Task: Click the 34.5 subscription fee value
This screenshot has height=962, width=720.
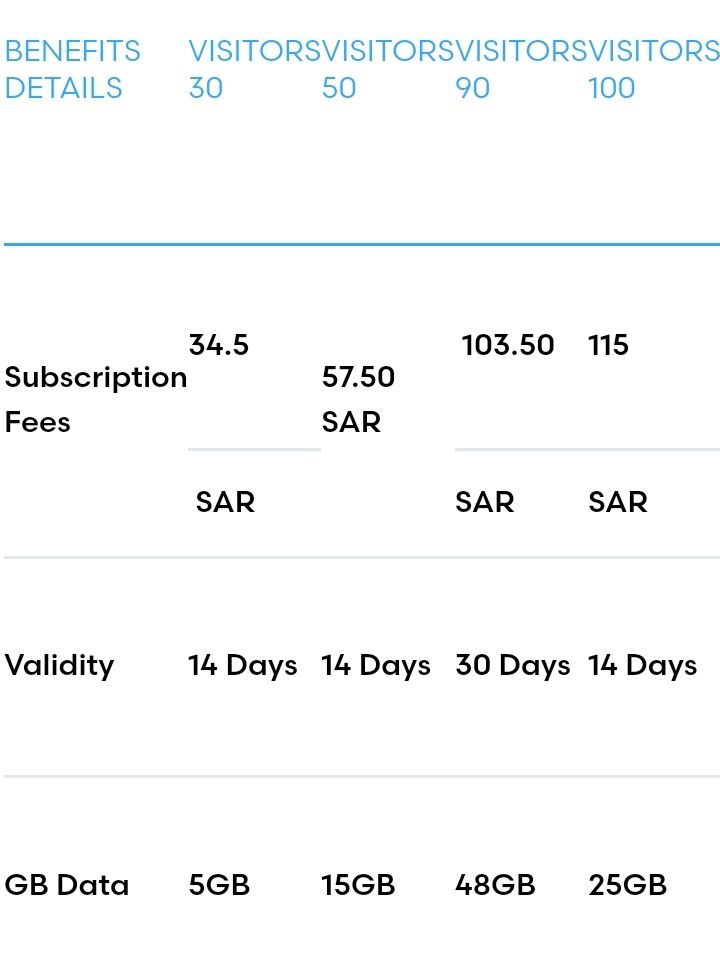Action: click(x=219, y=345)
